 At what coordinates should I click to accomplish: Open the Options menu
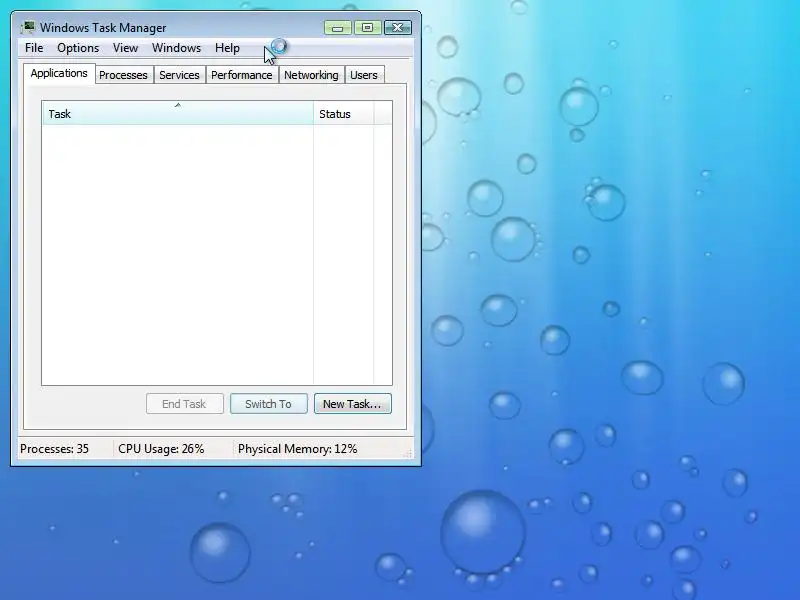[78, 48]
